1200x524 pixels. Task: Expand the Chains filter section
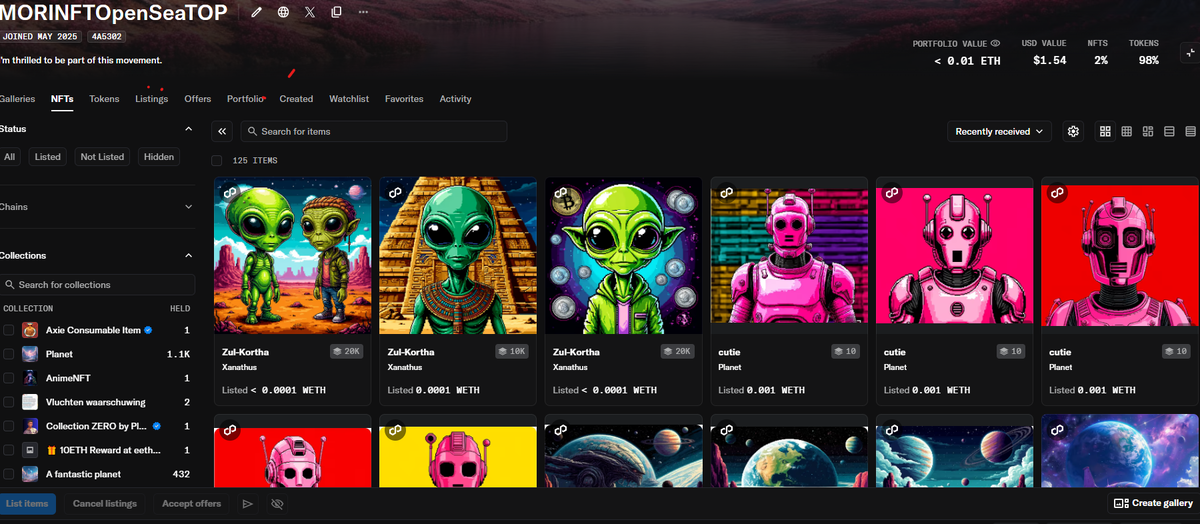(189, 207)
